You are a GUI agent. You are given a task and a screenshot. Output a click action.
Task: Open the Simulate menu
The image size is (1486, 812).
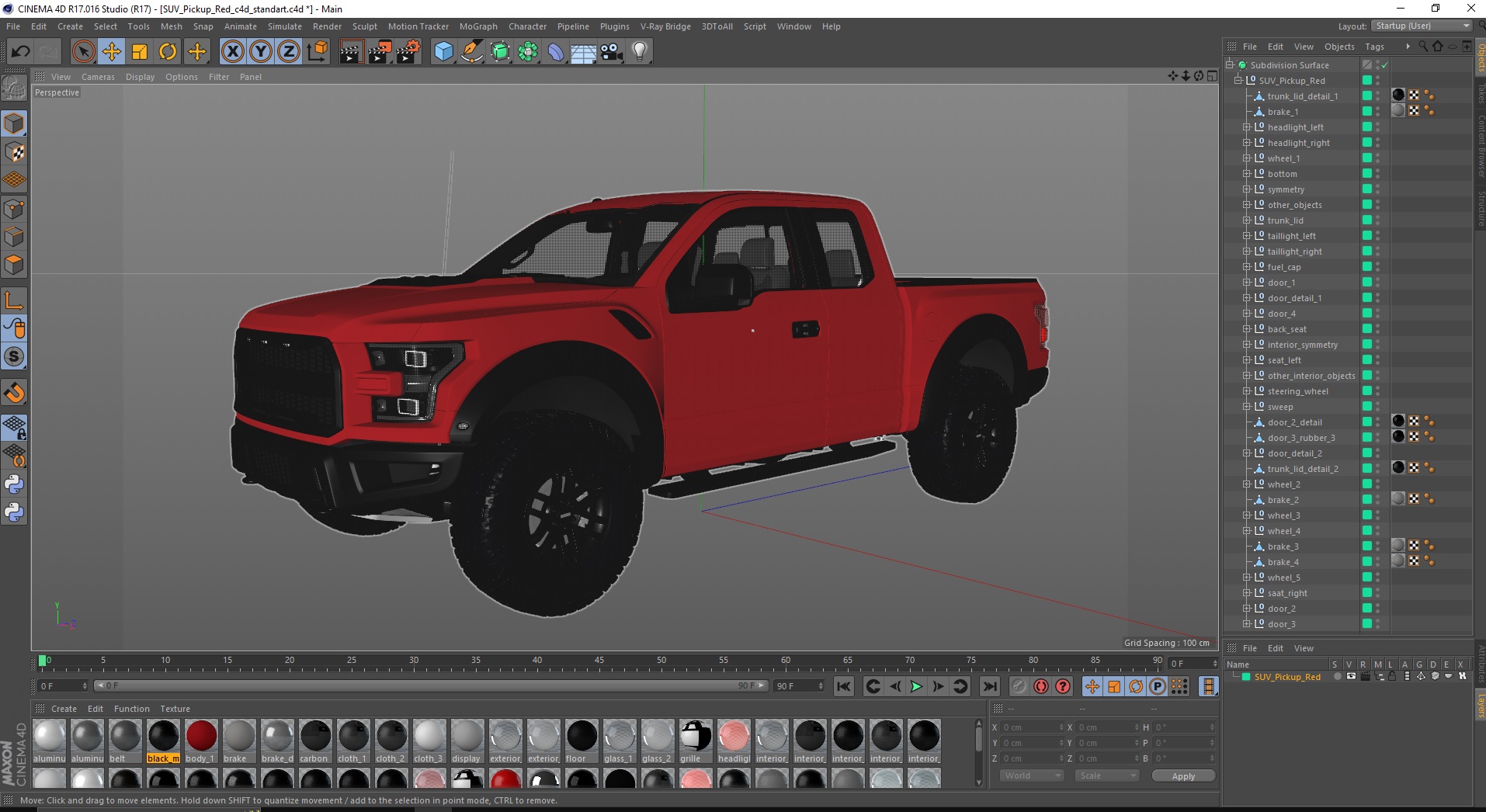[285, 26]
